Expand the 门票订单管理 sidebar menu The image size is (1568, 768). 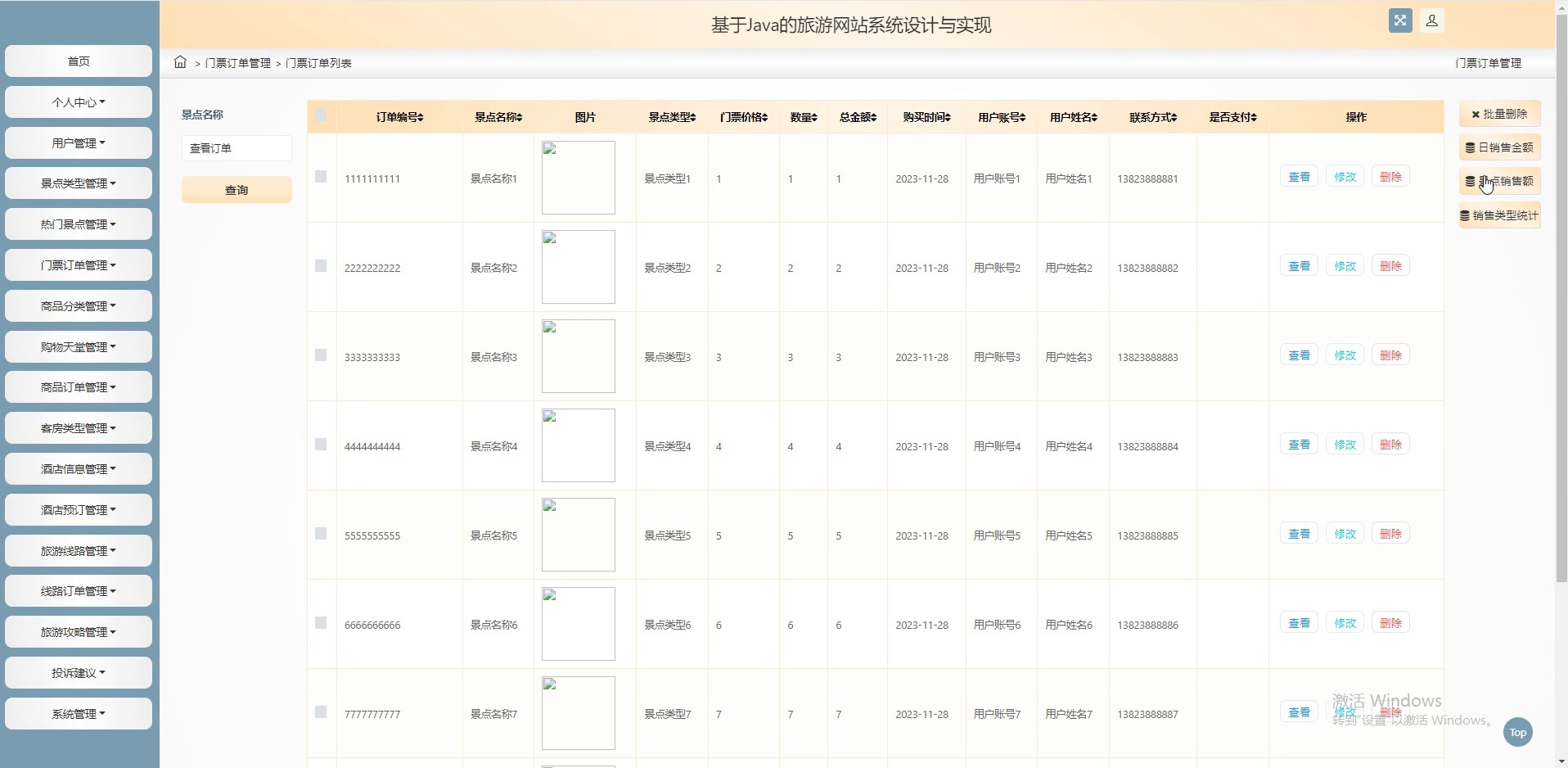[x=79, y=265]
